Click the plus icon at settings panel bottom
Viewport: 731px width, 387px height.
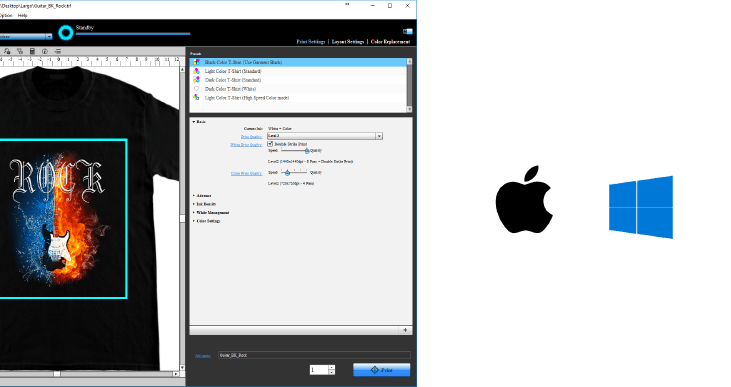(405, 330)
